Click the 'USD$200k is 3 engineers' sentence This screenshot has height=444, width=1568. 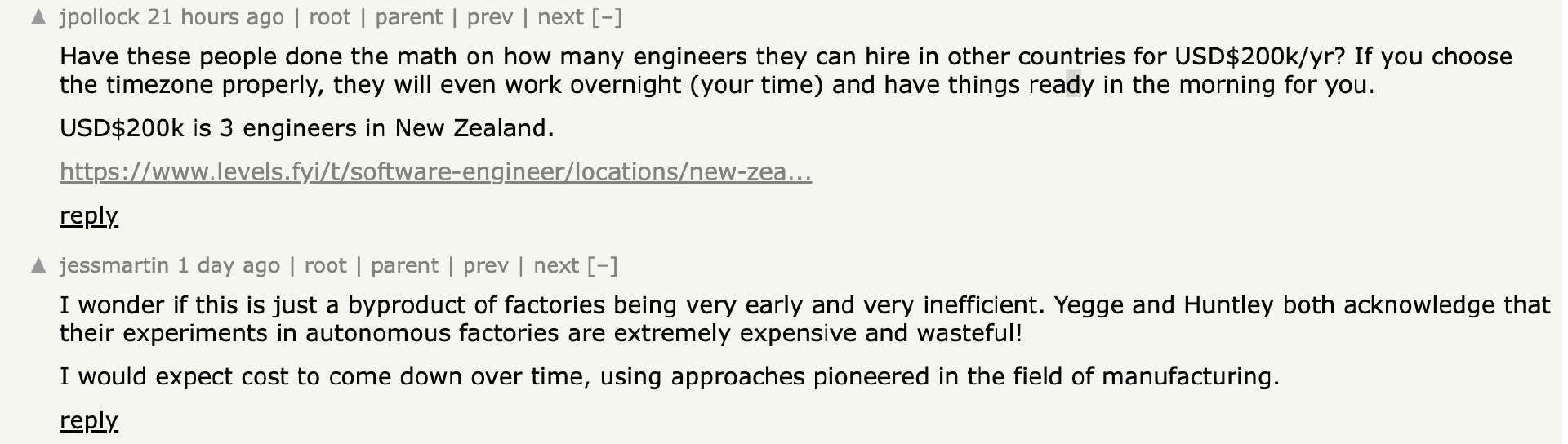coord(306,128)
